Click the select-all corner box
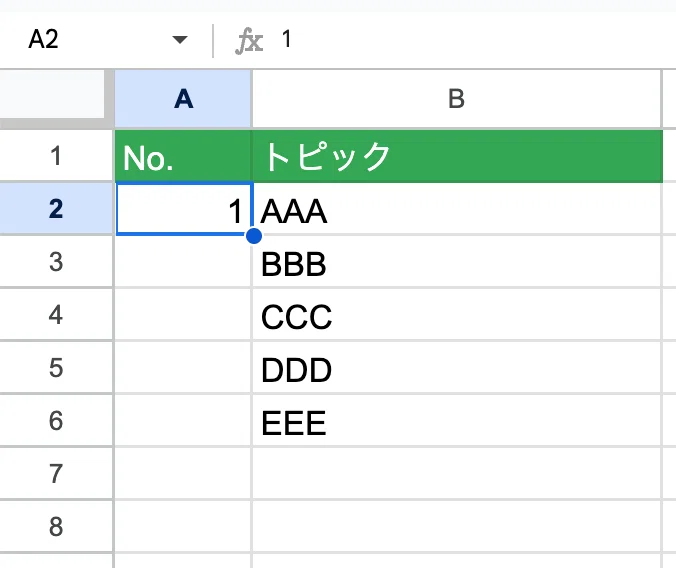Image resolution: width=676 pixels, height=568 pixels. pos(52,94)
